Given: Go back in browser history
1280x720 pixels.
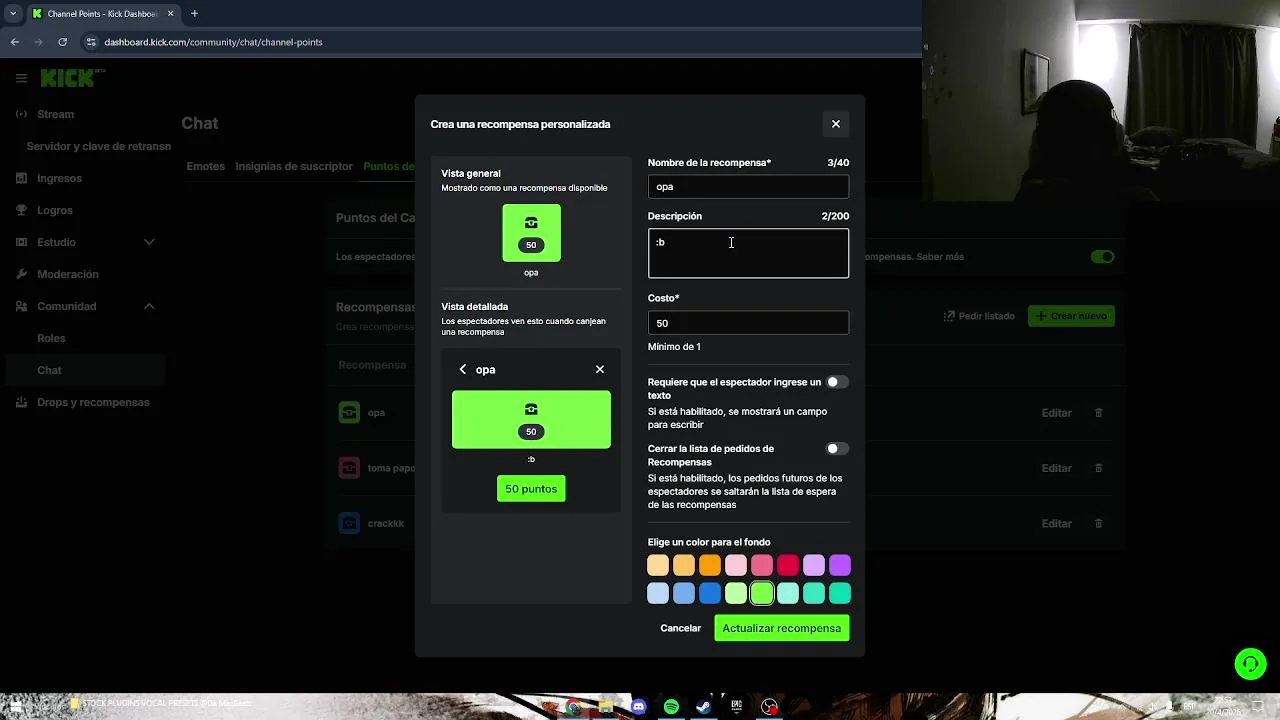Looking at the screenshot, I should pos(15,42).
